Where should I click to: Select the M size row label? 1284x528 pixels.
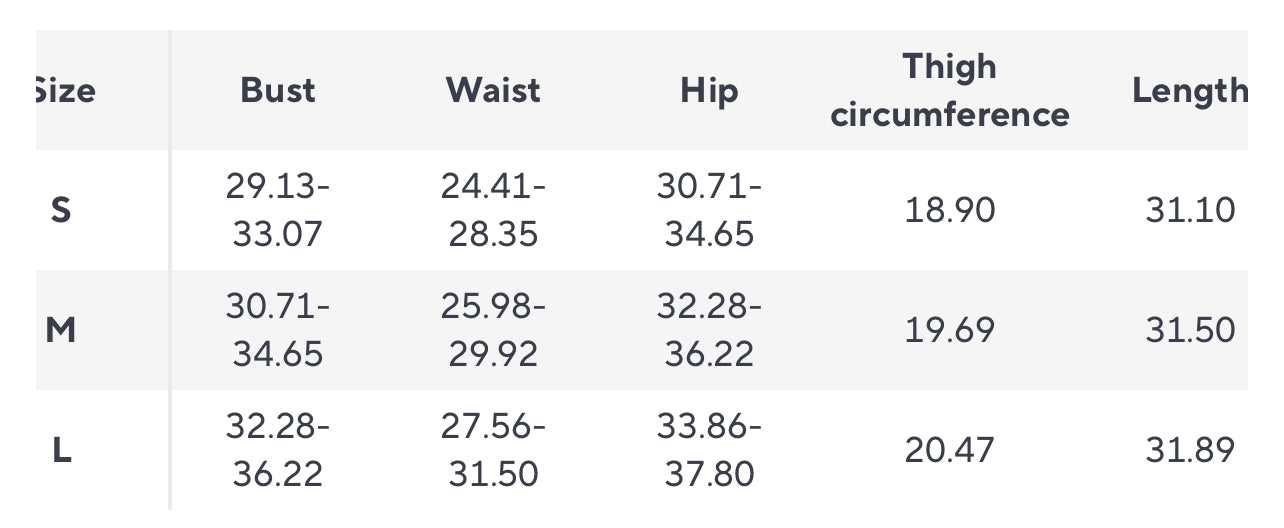click(61, 331)
